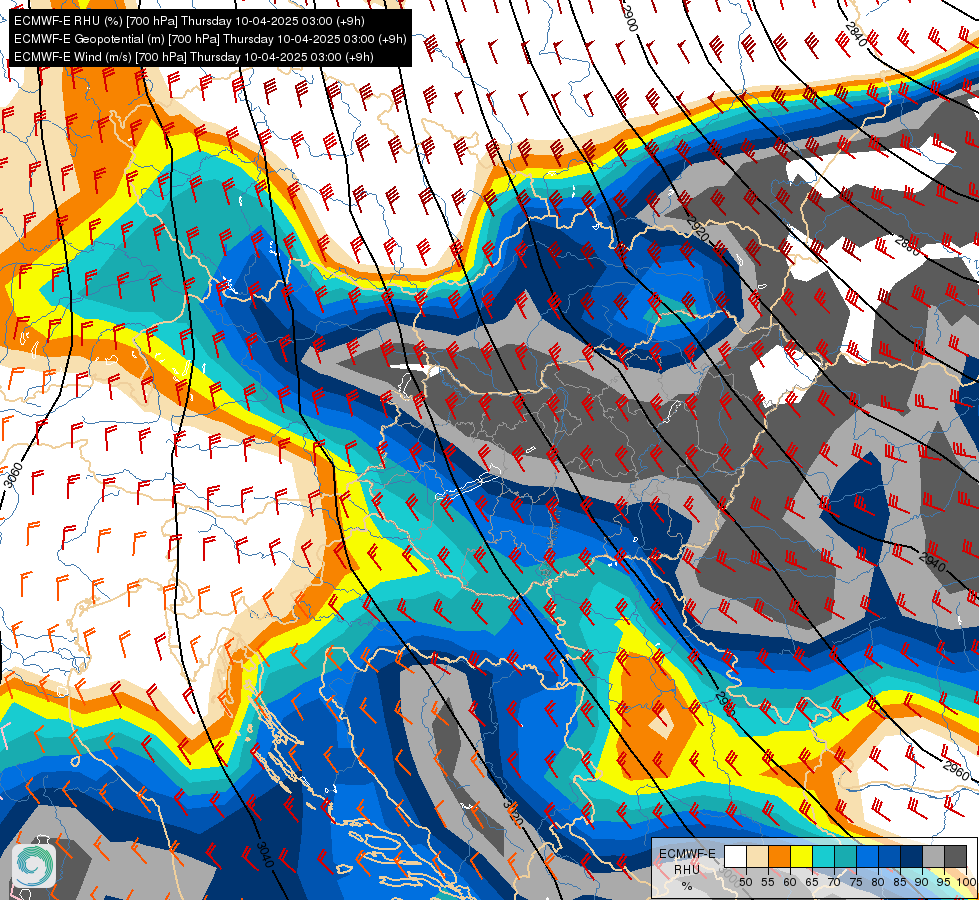Click the '2840' geopotential contour label

click(857, 34)
